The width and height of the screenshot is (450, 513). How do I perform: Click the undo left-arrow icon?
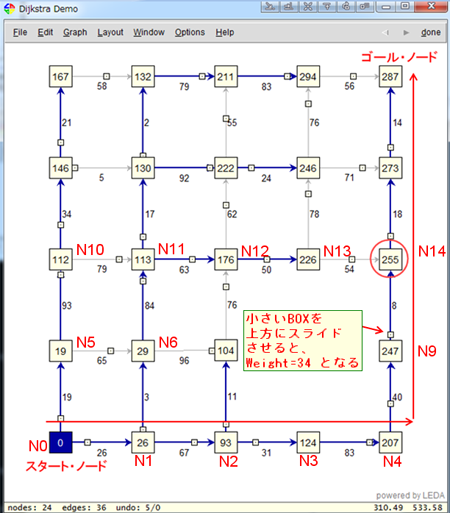386,32
